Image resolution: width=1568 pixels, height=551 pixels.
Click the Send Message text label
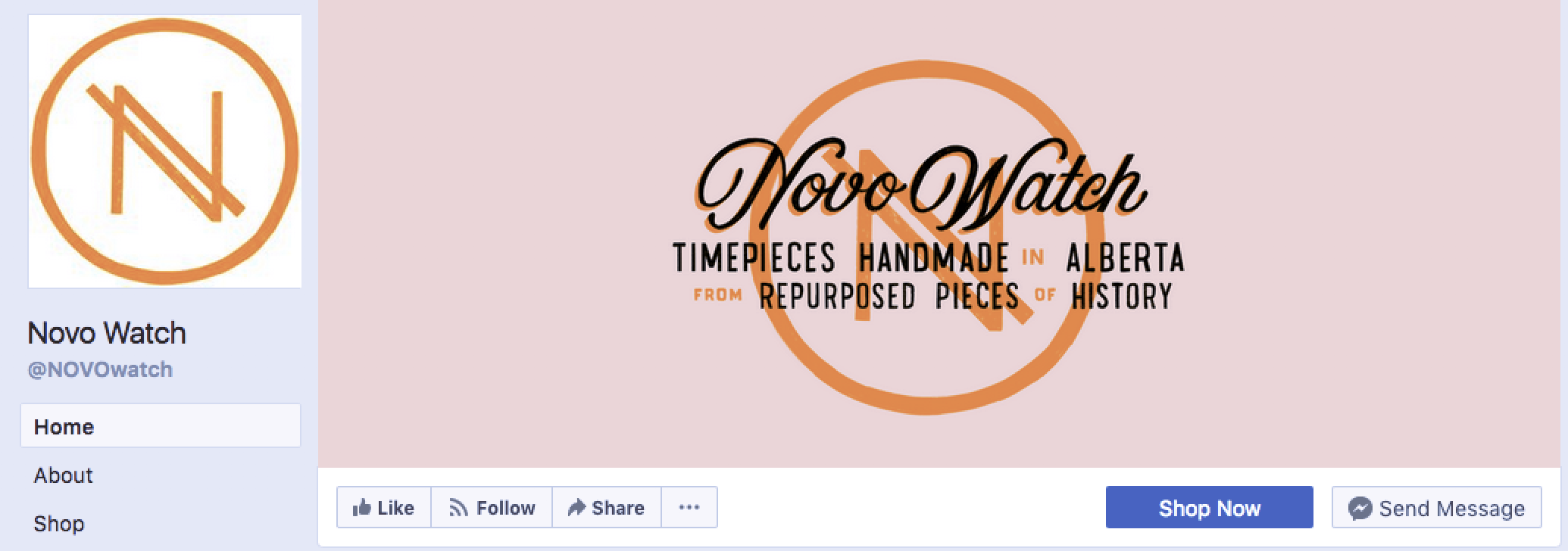(x=1451, y=509)
